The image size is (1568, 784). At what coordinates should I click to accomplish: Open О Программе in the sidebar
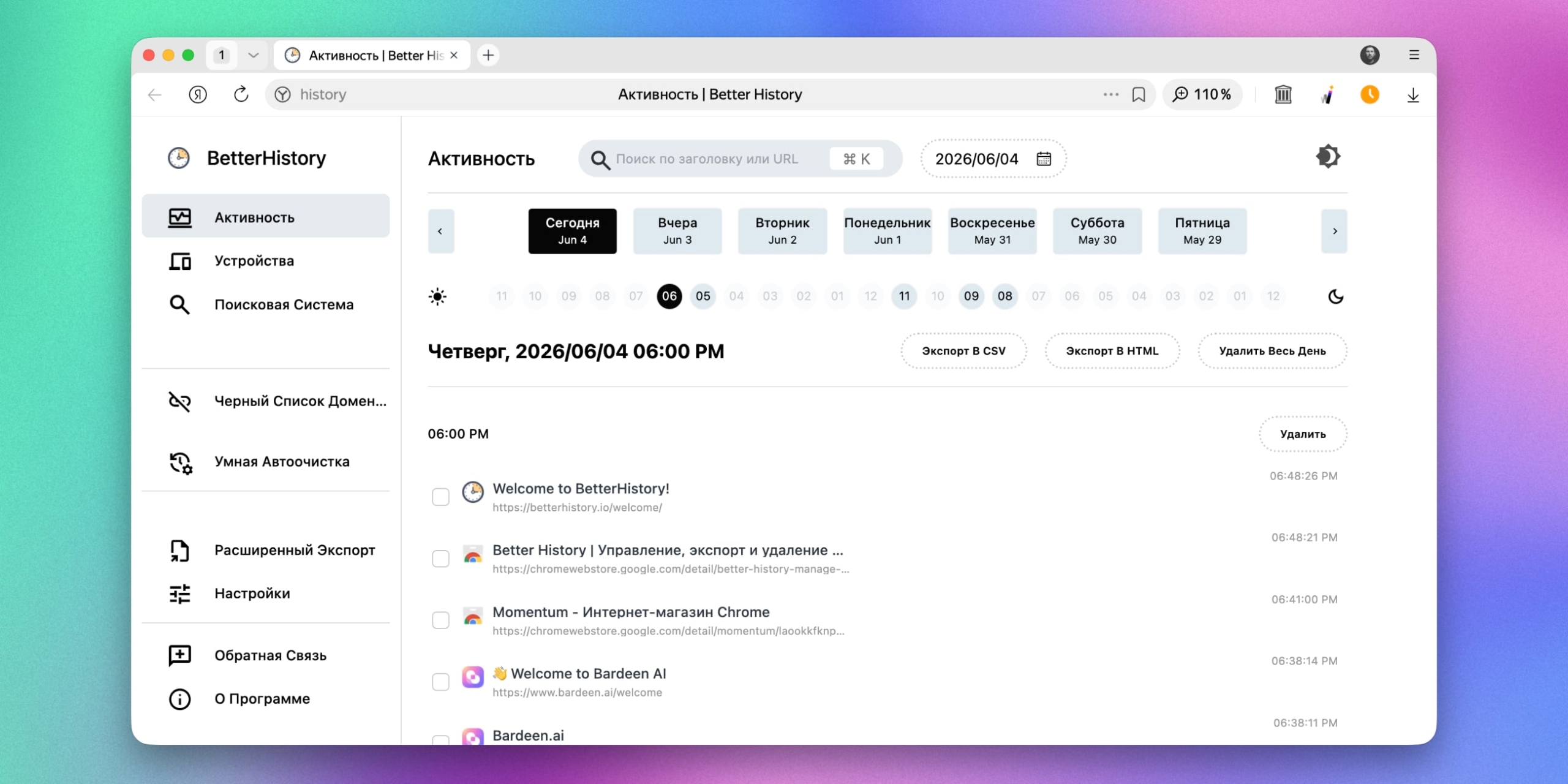click(266, 699)
